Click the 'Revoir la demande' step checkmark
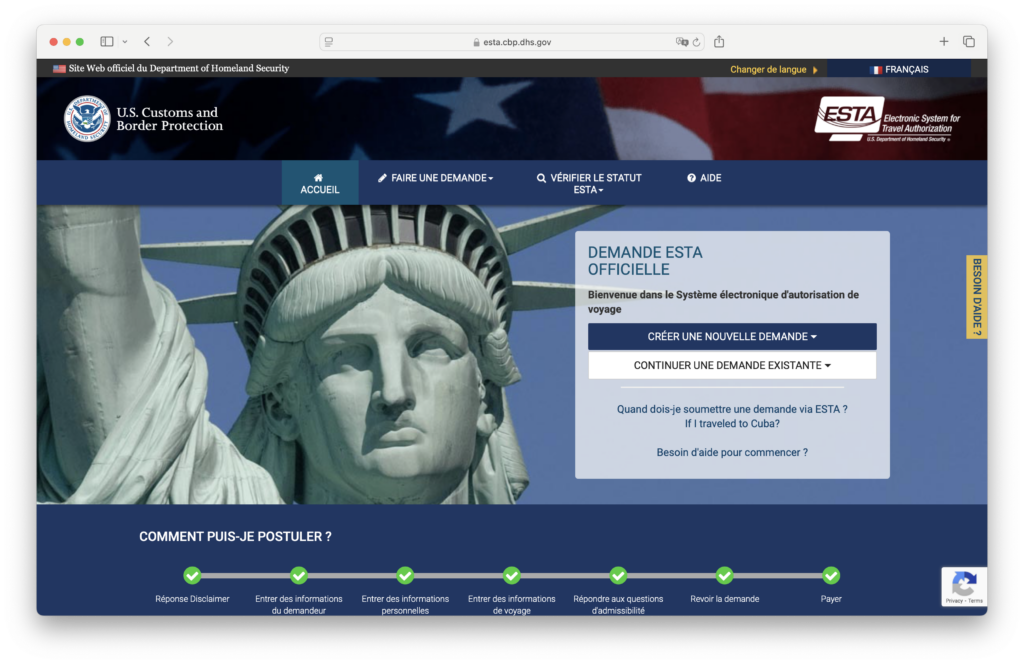 coord(724,575)
